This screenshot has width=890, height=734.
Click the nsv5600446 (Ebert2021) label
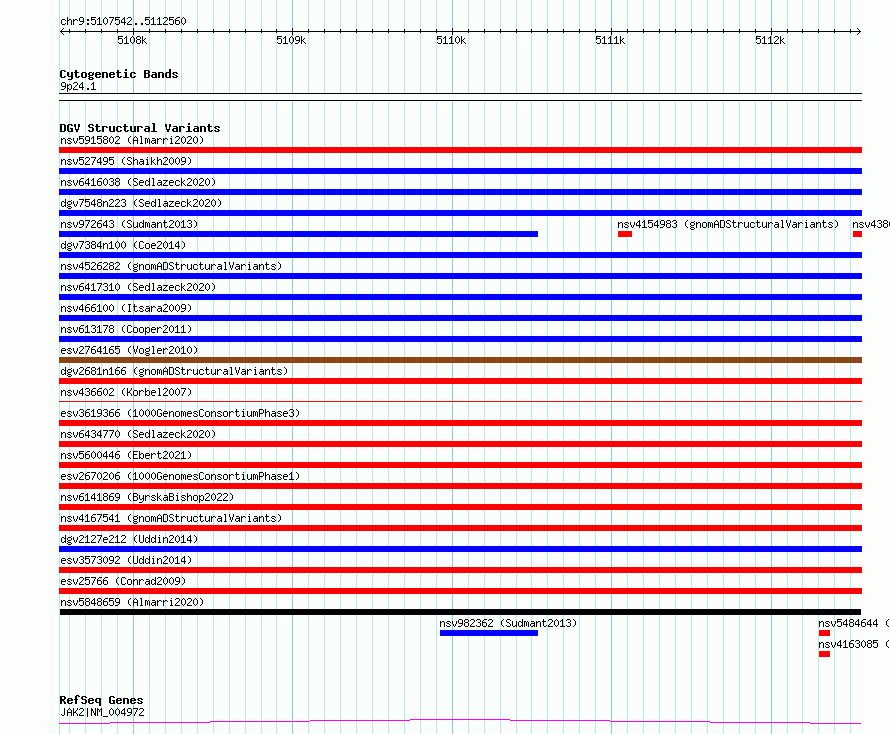[126, 455]
